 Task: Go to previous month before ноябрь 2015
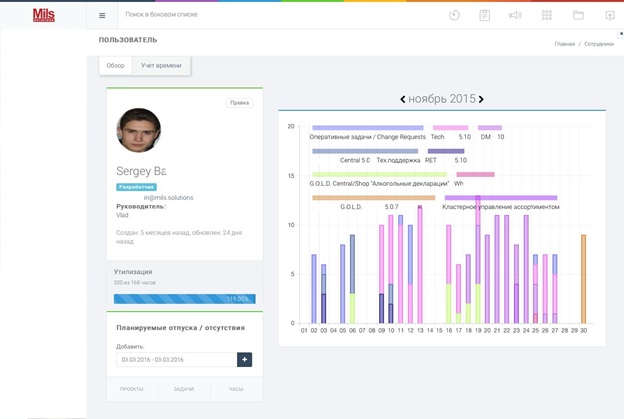pyautogui.click(x=403, y=99)
